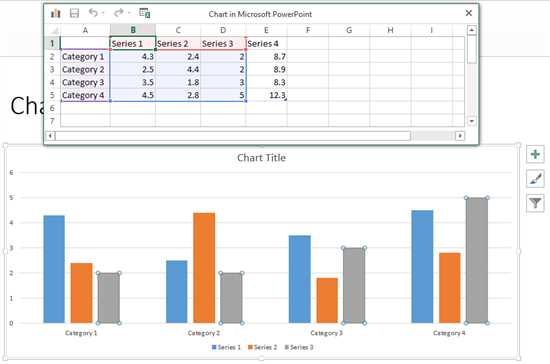This screenshot has width=550, height=364.
Task: Click the Chart Title text
Action: 261,158
